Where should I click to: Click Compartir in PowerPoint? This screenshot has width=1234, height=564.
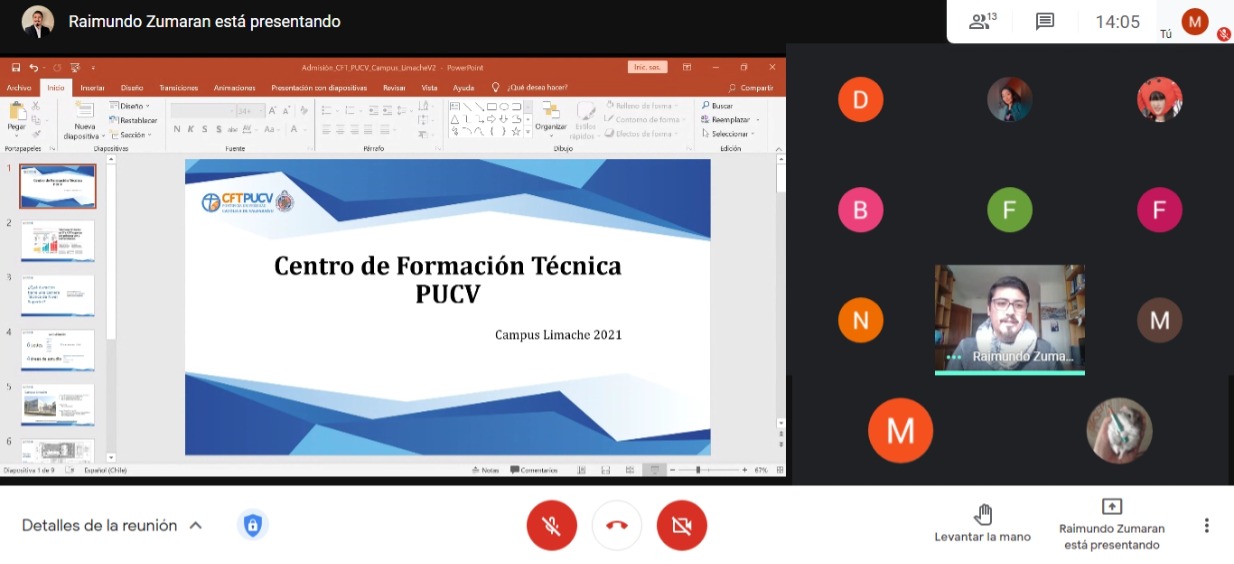coord(751,88)
